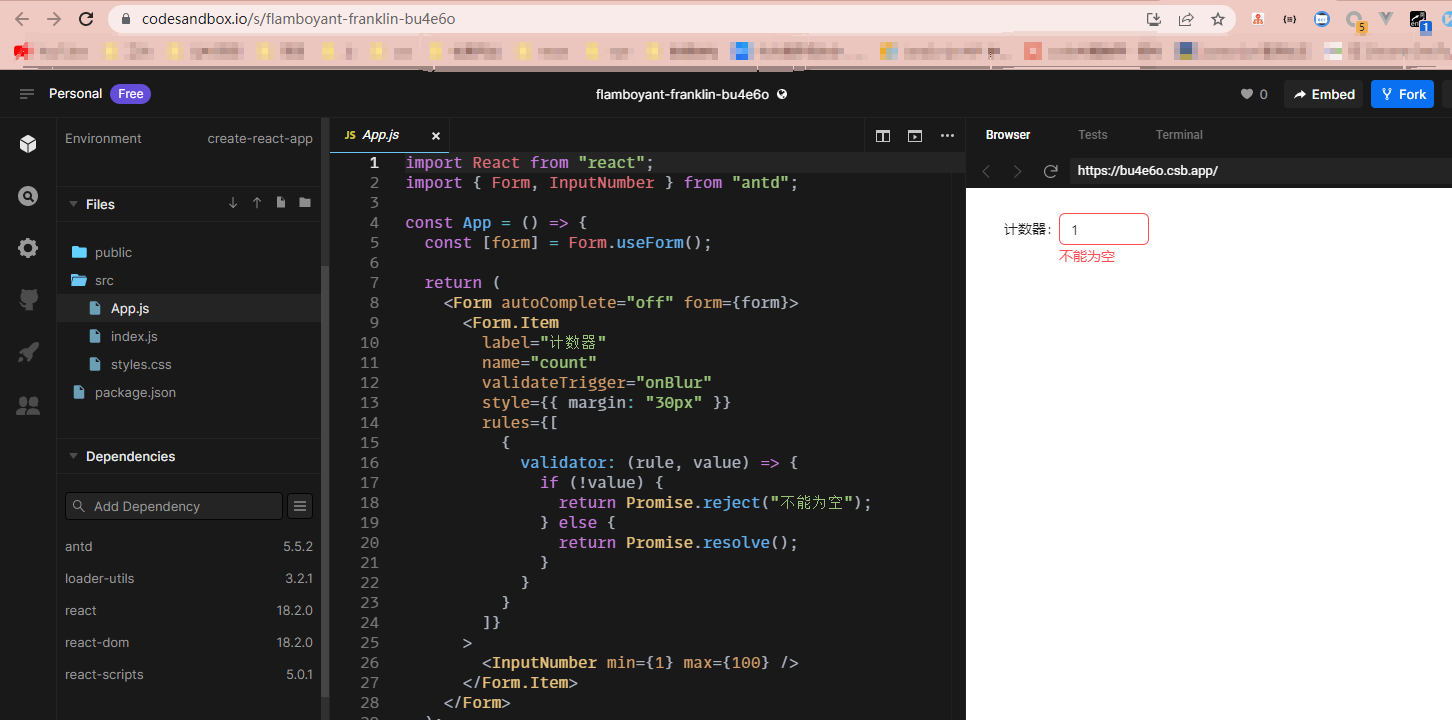
Task: Open the search sidebar with magnifier icon
Action: (x=27, y=197)
